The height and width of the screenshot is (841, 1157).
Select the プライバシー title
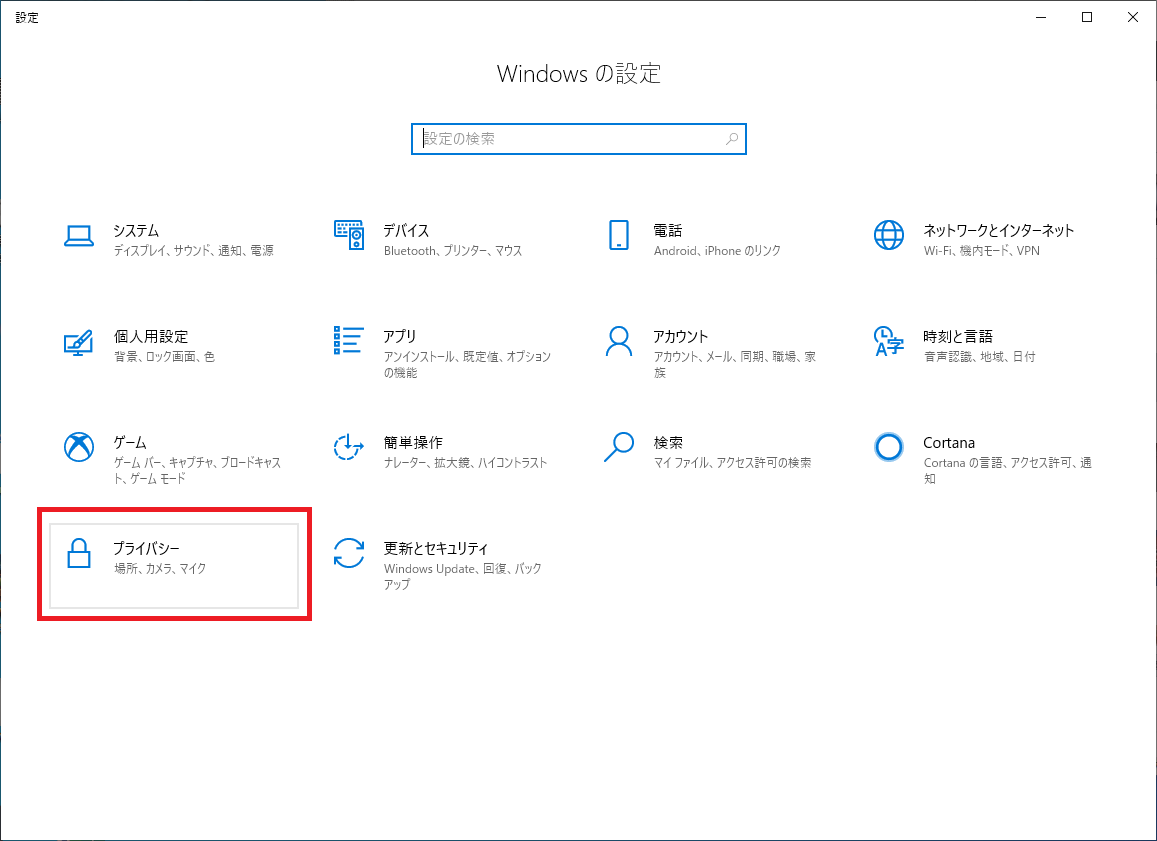click(146, 548)
